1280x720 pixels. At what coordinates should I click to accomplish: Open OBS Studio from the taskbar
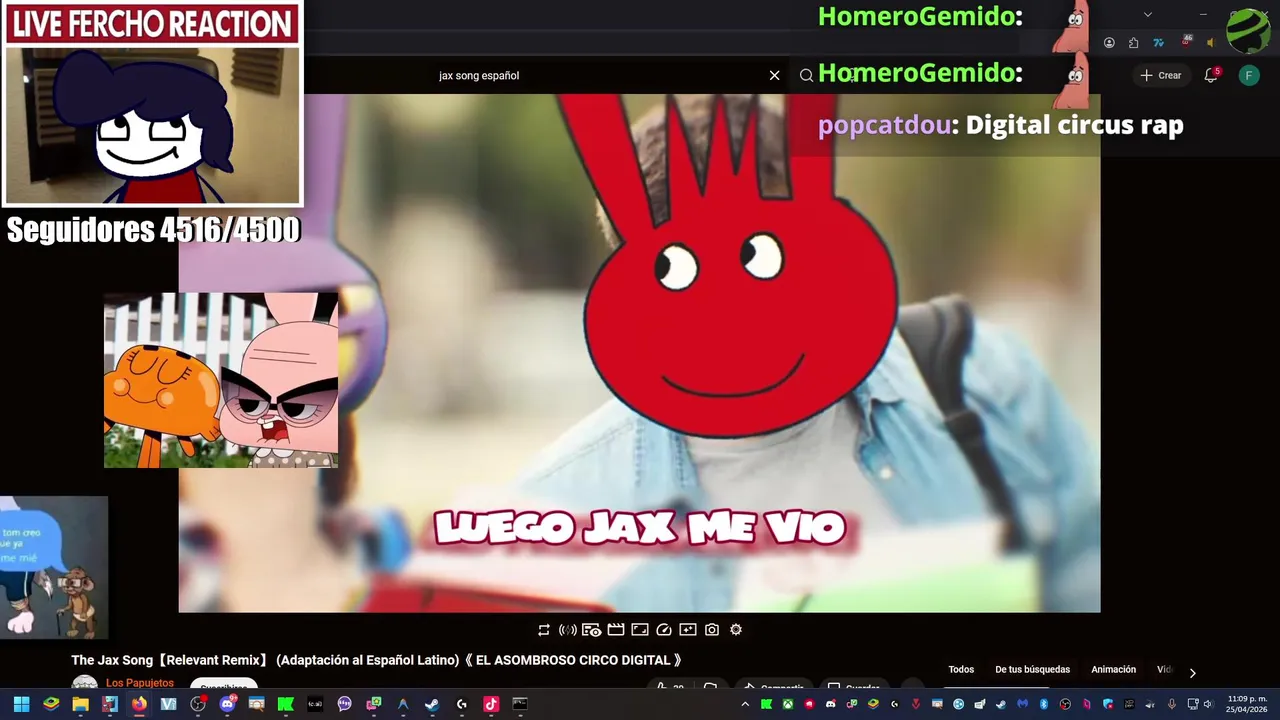coord(198,704)
